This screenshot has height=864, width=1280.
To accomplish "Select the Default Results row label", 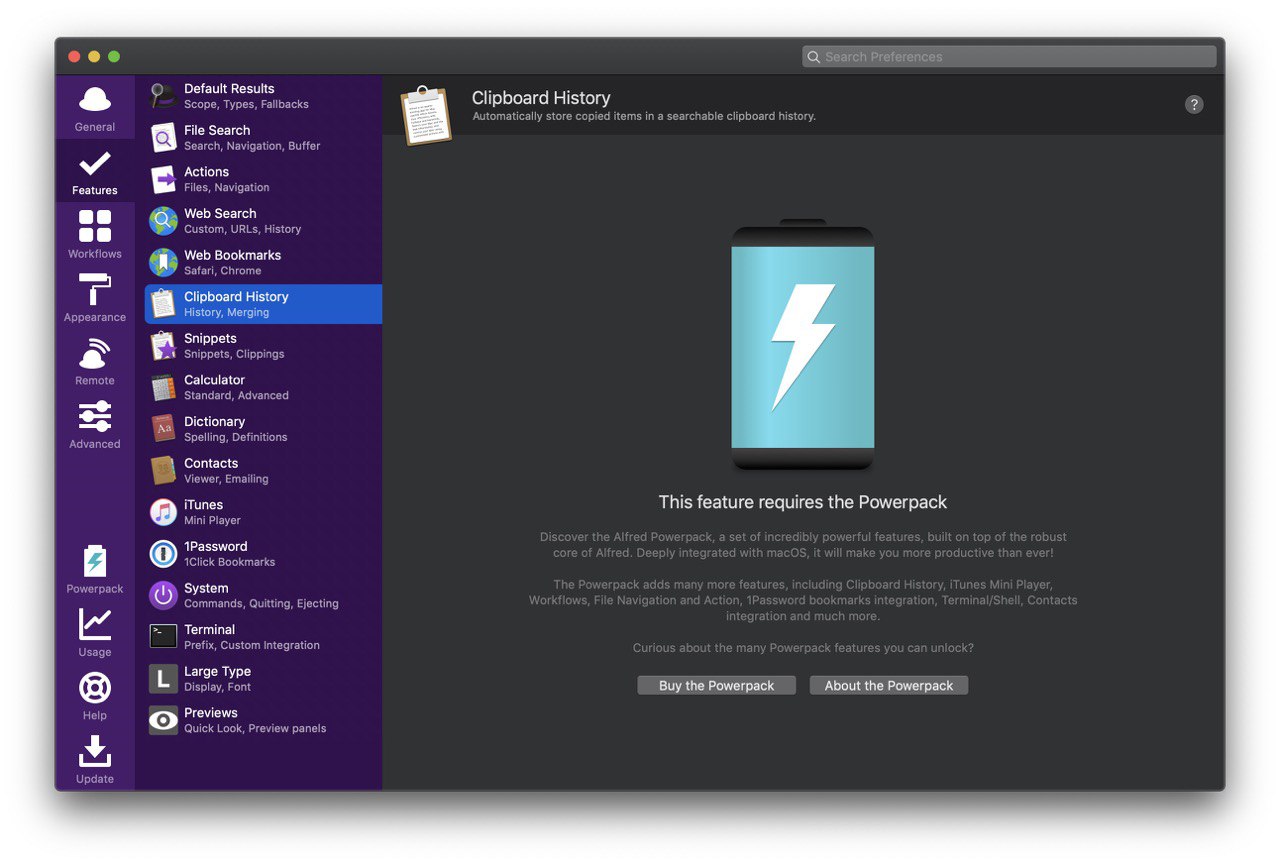I will [x=229, y=89].
